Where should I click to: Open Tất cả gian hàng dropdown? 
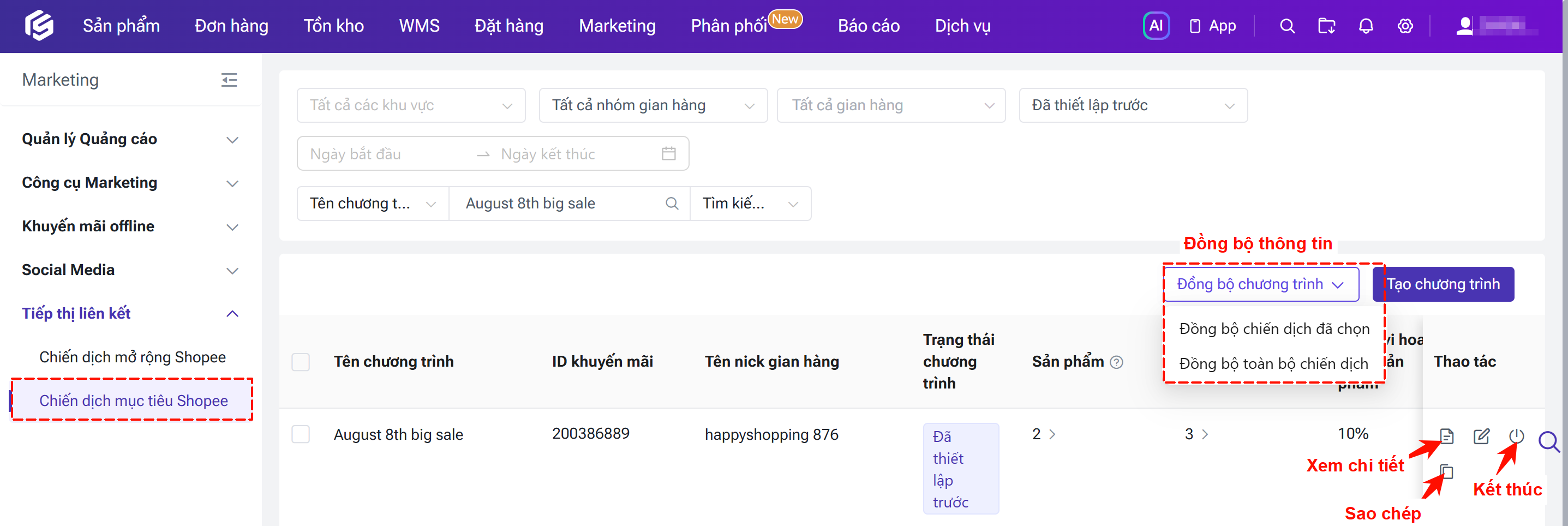[x=891, y=105]
